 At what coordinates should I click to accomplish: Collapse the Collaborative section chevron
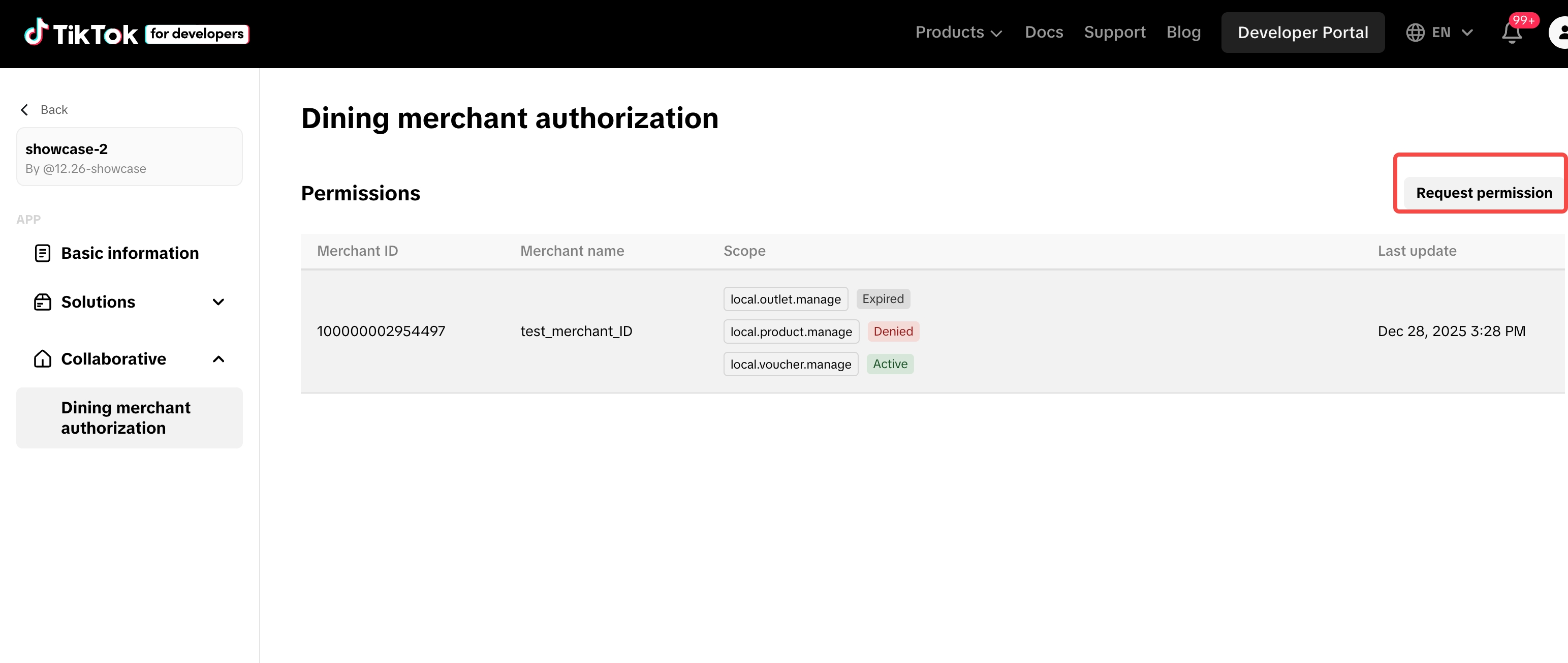coord(218,359)
